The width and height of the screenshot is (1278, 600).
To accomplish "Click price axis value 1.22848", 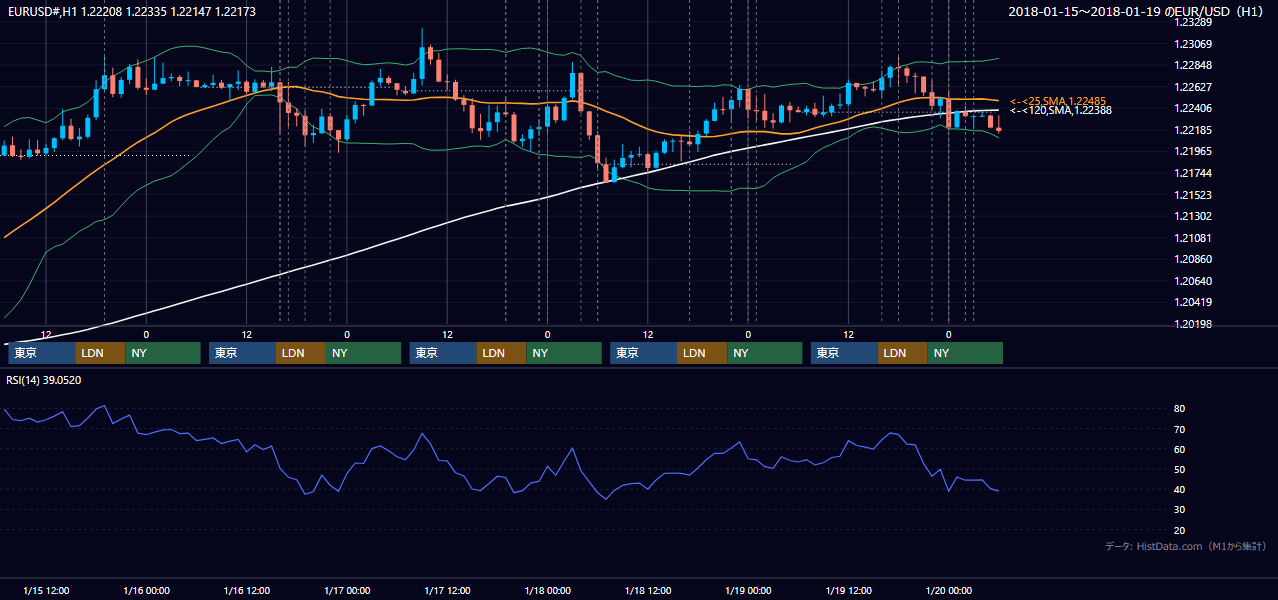I will point(1193,66).
